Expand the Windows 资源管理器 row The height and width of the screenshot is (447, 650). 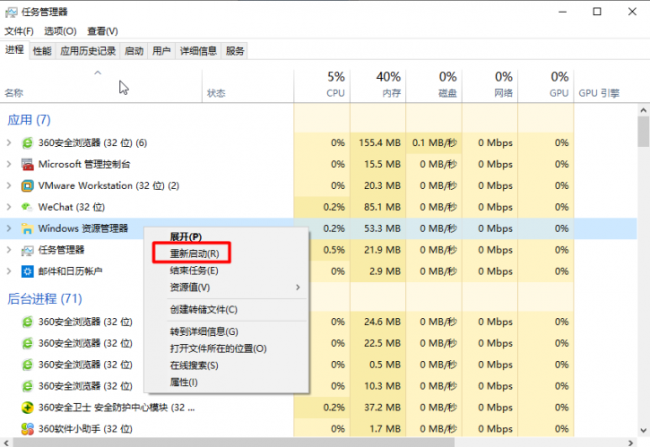pos(9,228)
